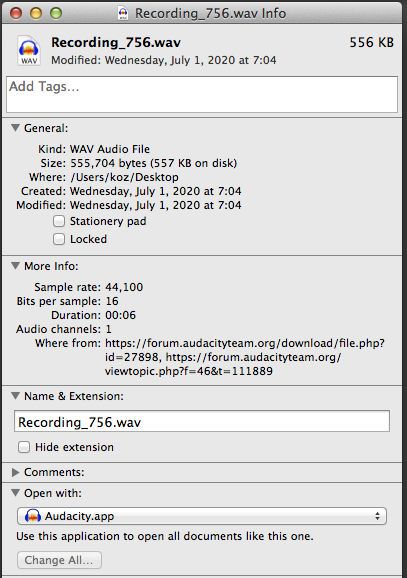This screenshot has width=407, height=578.
Task: Click the large WAV file icon in header
Action: point(29,51)
